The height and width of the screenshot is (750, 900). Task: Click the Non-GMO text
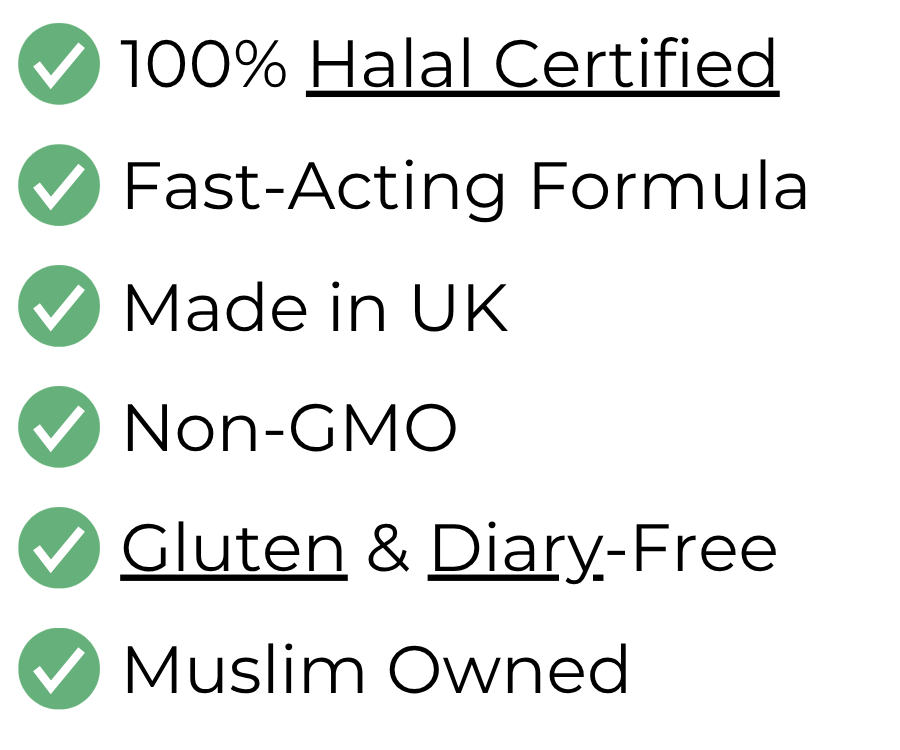290,428
